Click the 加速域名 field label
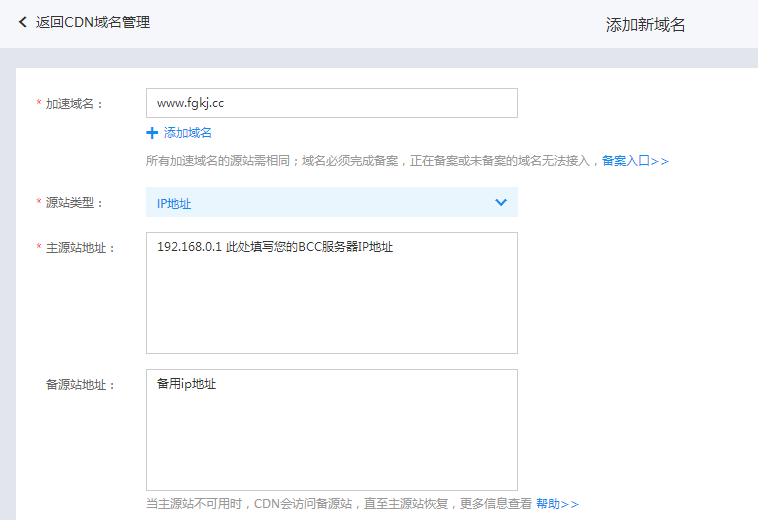Viewport: 758px width, 520px height. click(x=75, y=104)
